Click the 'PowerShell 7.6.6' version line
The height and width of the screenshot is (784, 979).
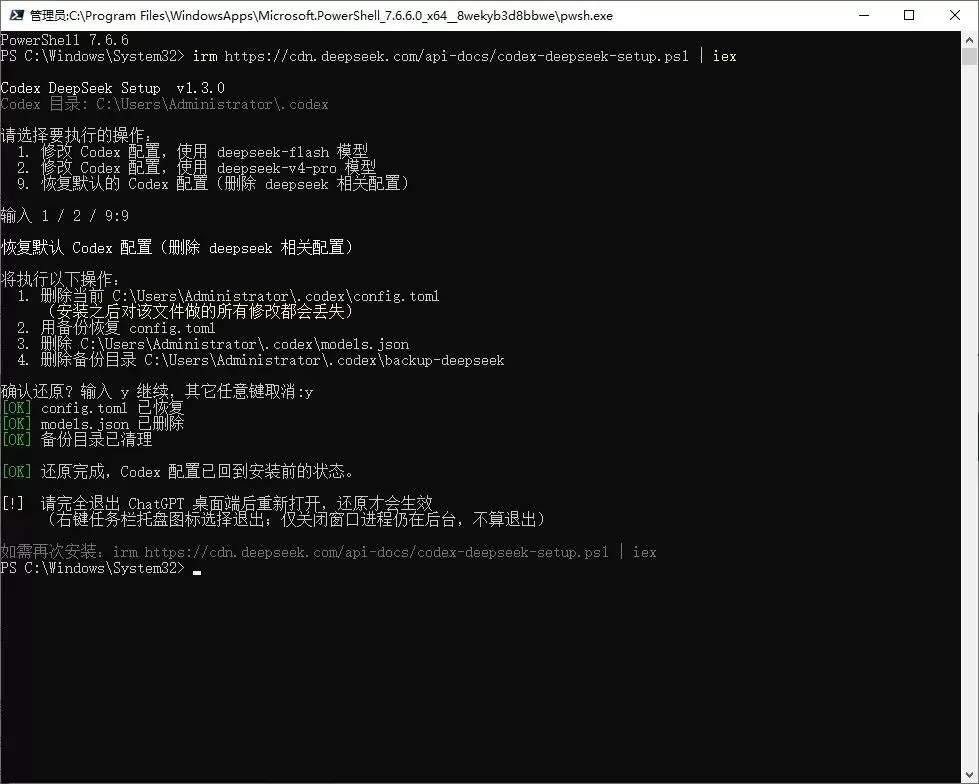click(x=65, y=40)
